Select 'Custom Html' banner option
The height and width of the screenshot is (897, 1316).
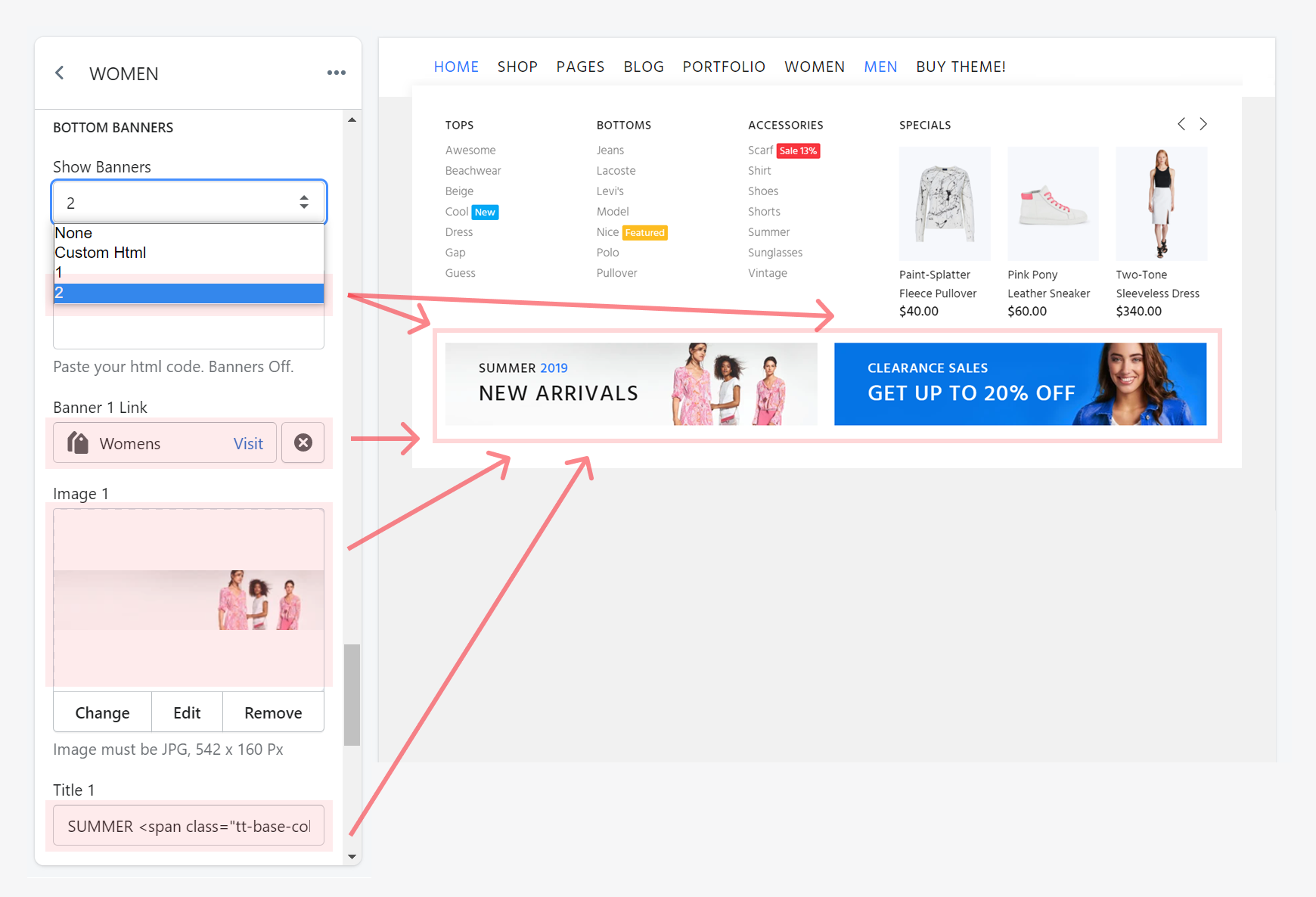(x=101, y=253)
